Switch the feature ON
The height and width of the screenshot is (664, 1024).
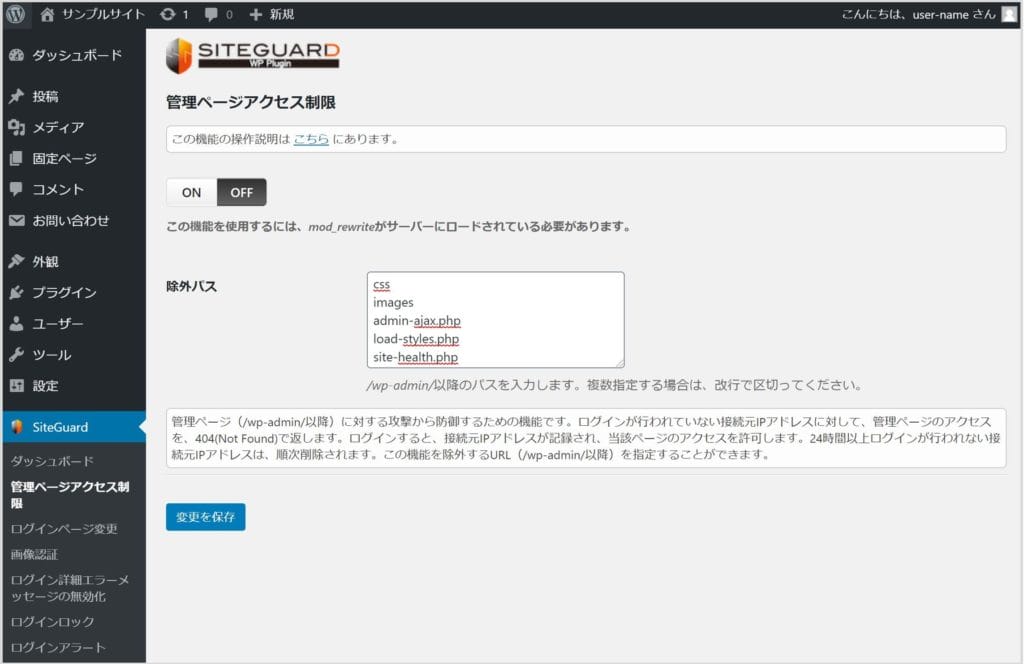tap(191, 193)
